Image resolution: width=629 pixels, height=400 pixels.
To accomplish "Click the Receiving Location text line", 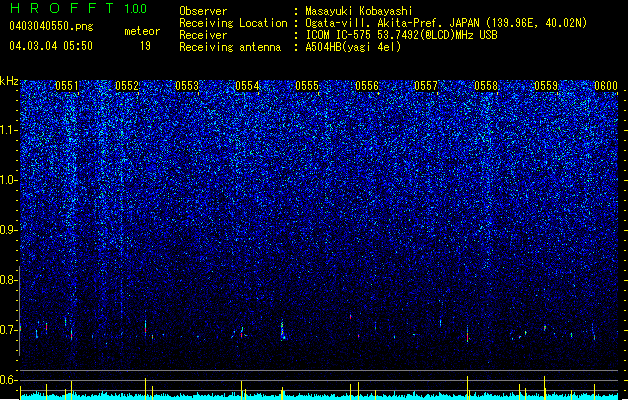I will tap(383, 23).
